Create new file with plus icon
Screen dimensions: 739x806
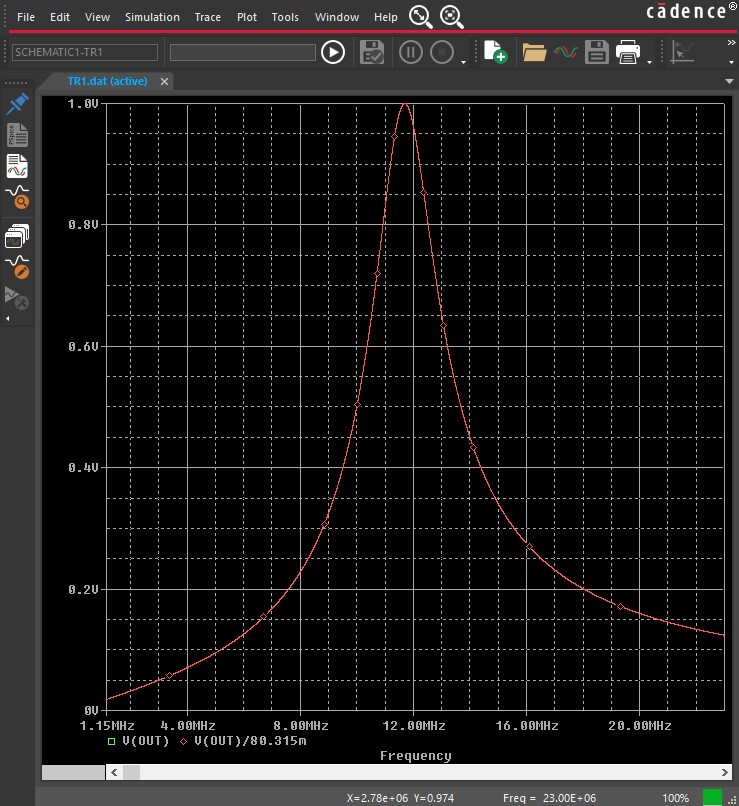495,52
